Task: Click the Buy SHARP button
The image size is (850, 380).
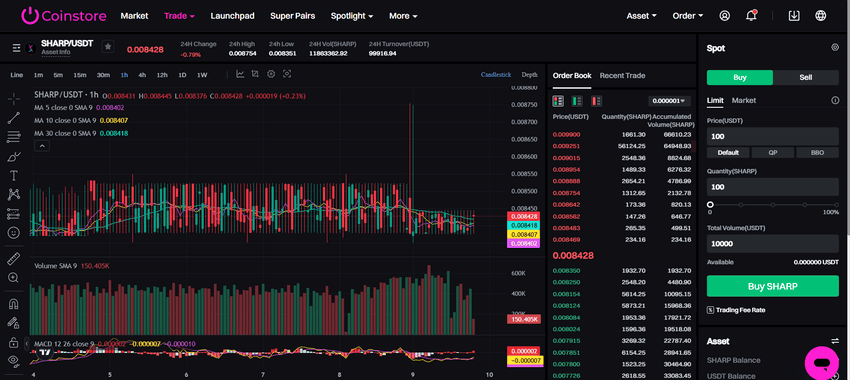Action: [x=772, y=286]
